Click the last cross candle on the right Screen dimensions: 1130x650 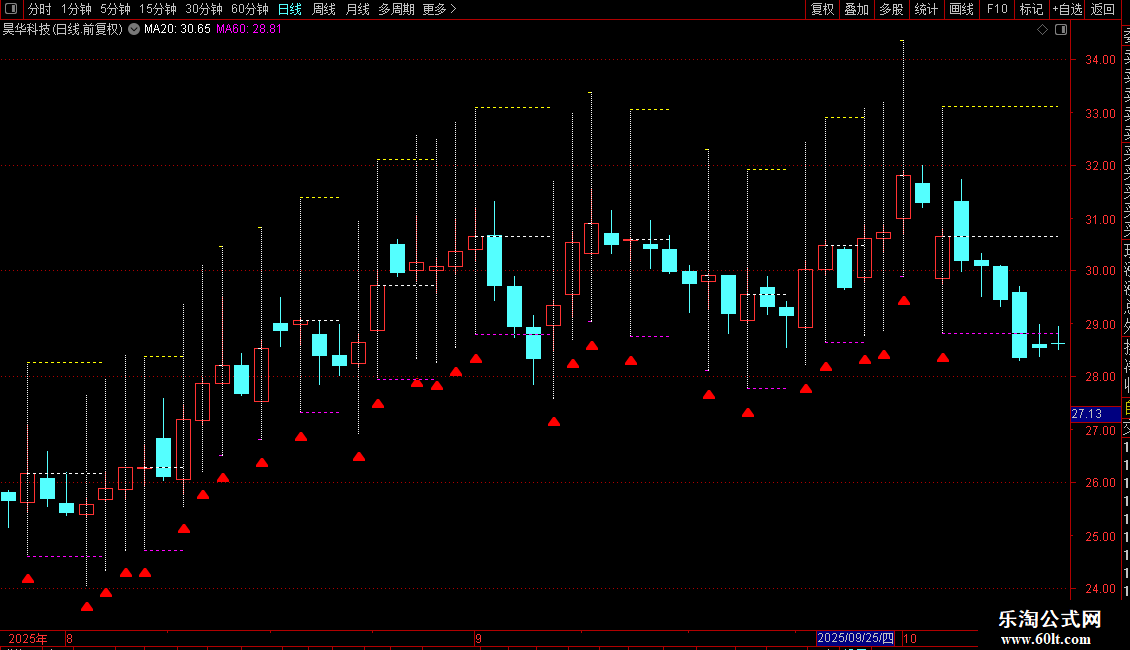click(1058, 344)
